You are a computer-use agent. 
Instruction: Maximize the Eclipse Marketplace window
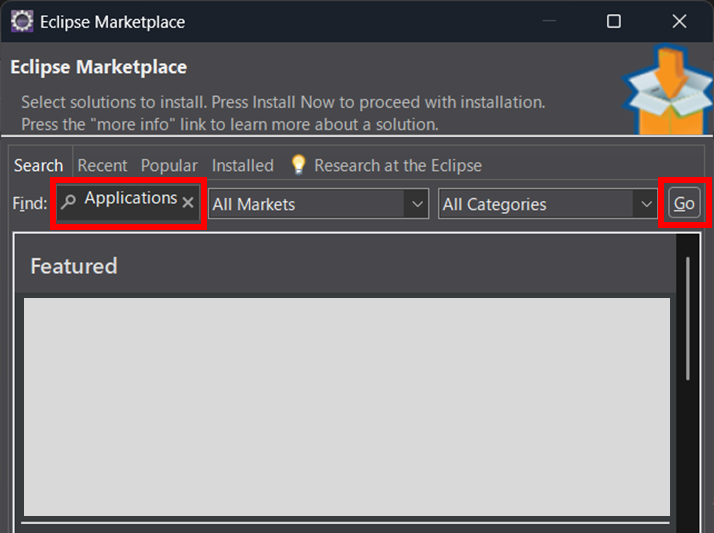[614, 21]
